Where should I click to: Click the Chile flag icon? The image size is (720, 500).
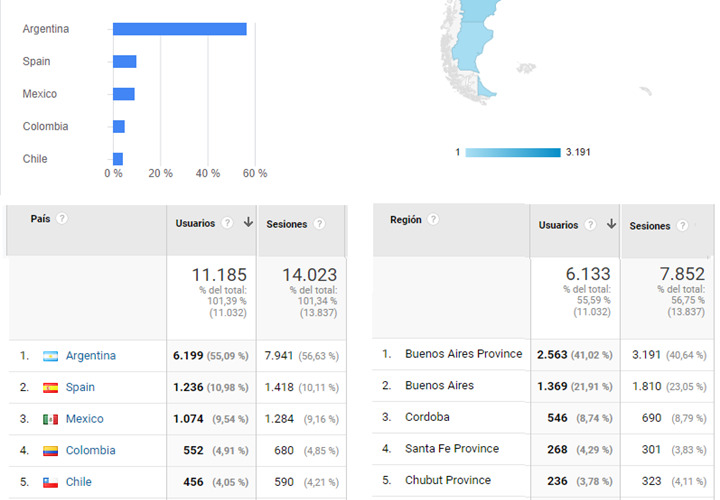coord(50,482)
